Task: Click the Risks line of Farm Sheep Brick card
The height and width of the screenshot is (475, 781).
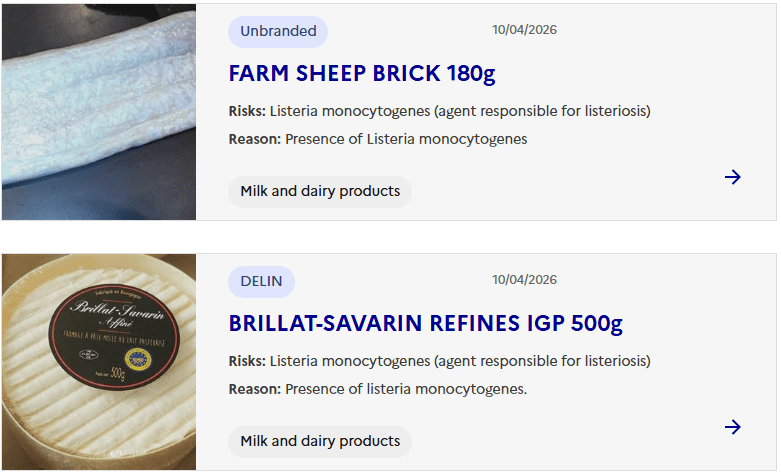Action: (439, 111)
